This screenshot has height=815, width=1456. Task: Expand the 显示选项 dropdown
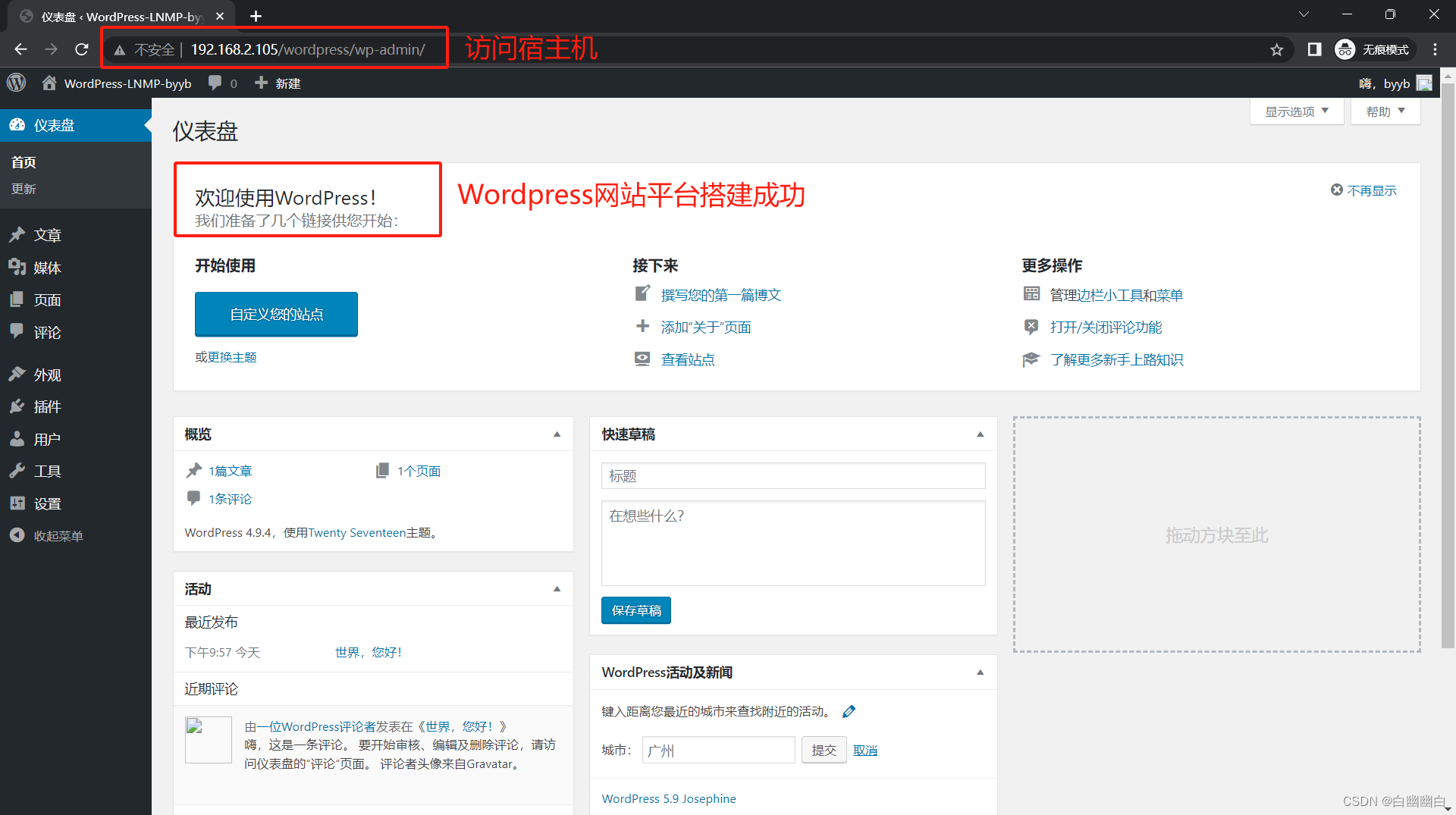coord(1297,111)
